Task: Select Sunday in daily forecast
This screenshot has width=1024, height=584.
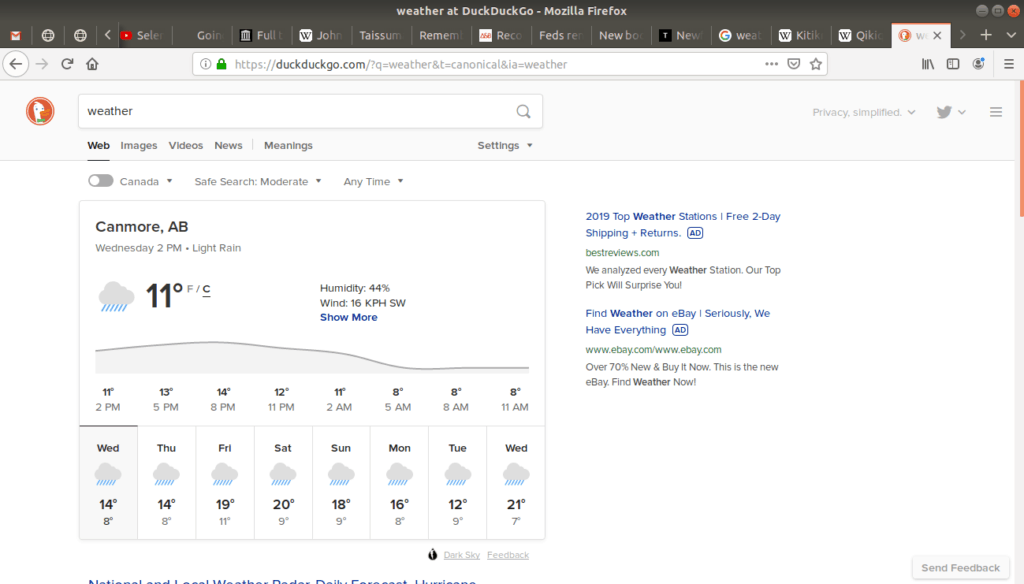Action: [x=341, y=483]
